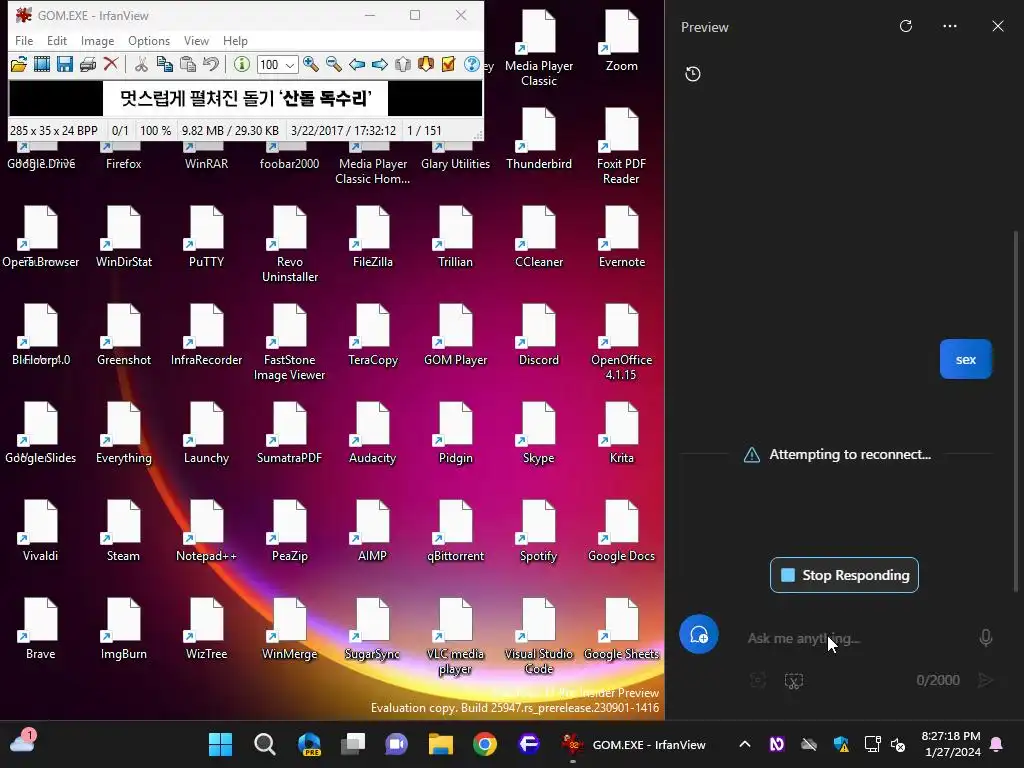Open Google Chrome from the taskbar
This screenshot has width=1024, height=768.
(485, 744)
